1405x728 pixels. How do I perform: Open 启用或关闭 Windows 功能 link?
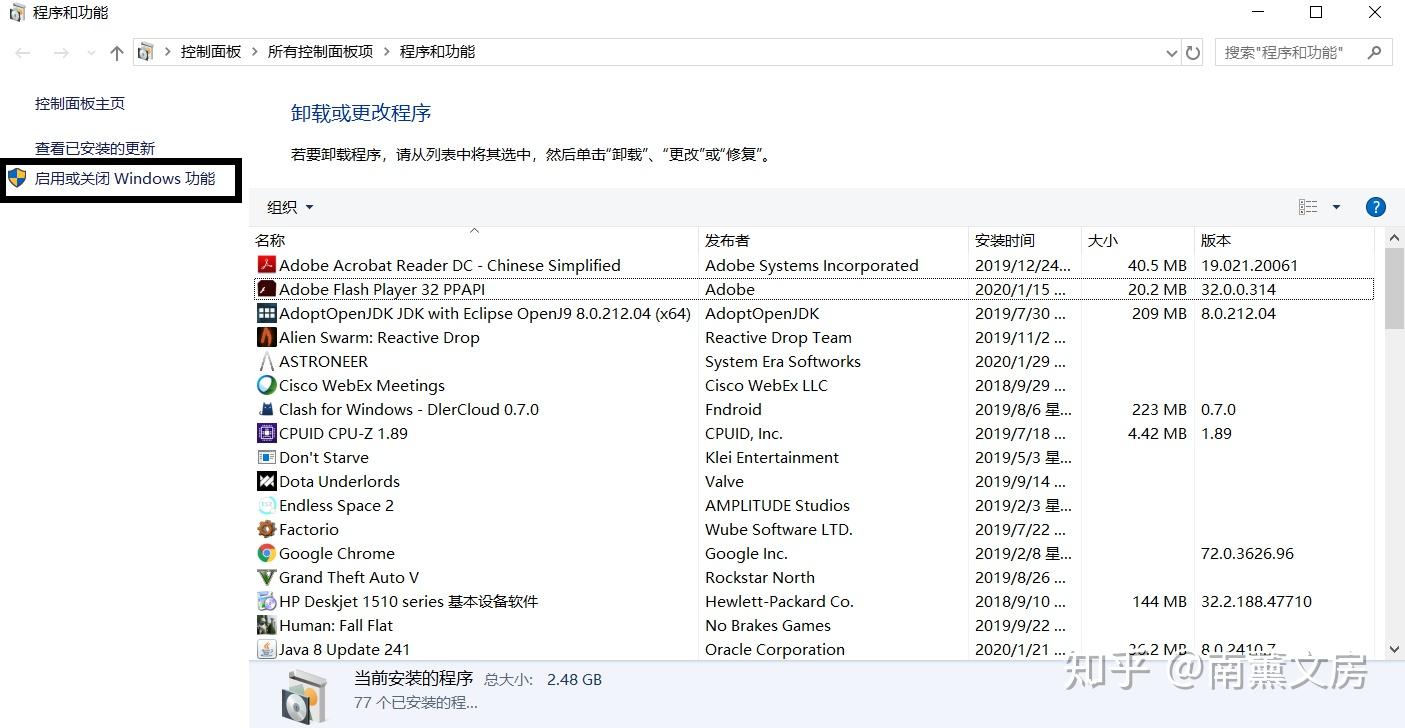125,179
